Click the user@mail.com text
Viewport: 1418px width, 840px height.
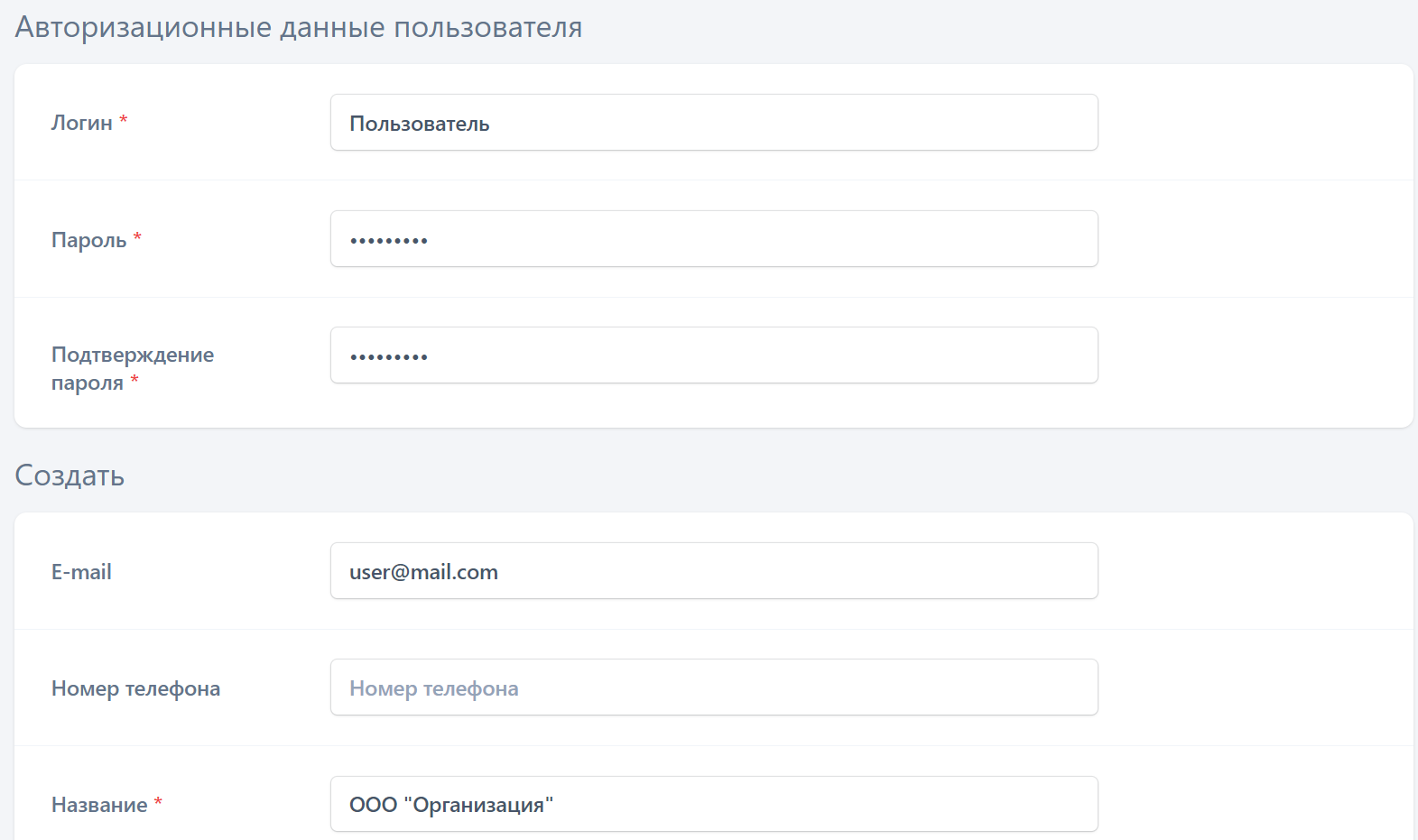(423, 572)
